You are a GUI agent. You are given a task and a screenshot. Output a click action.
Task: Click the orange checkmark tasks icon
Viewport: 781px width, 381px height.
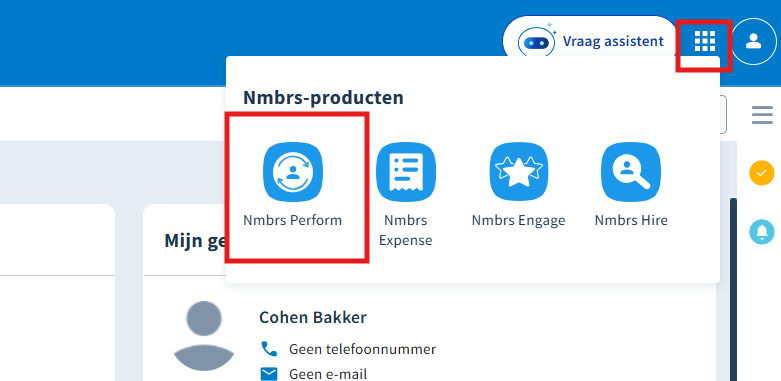tap(762, 173)
